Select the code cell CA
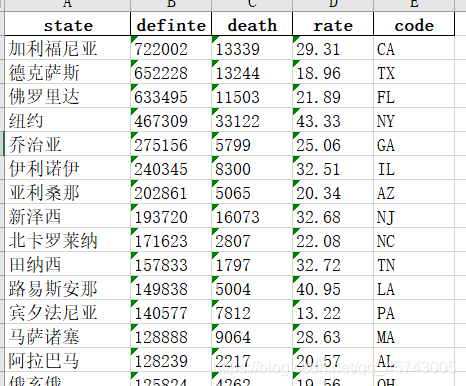 coord(414,48)
